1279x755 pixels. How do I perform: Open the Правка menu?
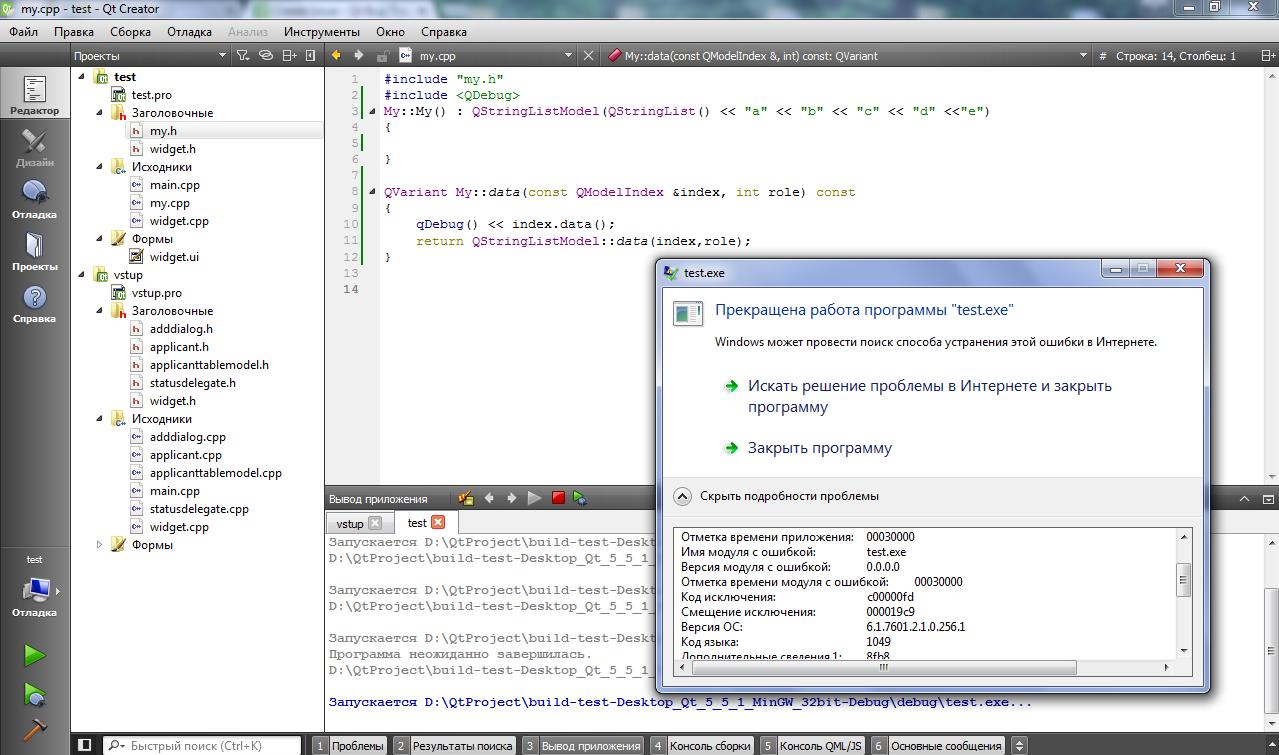coord(74,31)
